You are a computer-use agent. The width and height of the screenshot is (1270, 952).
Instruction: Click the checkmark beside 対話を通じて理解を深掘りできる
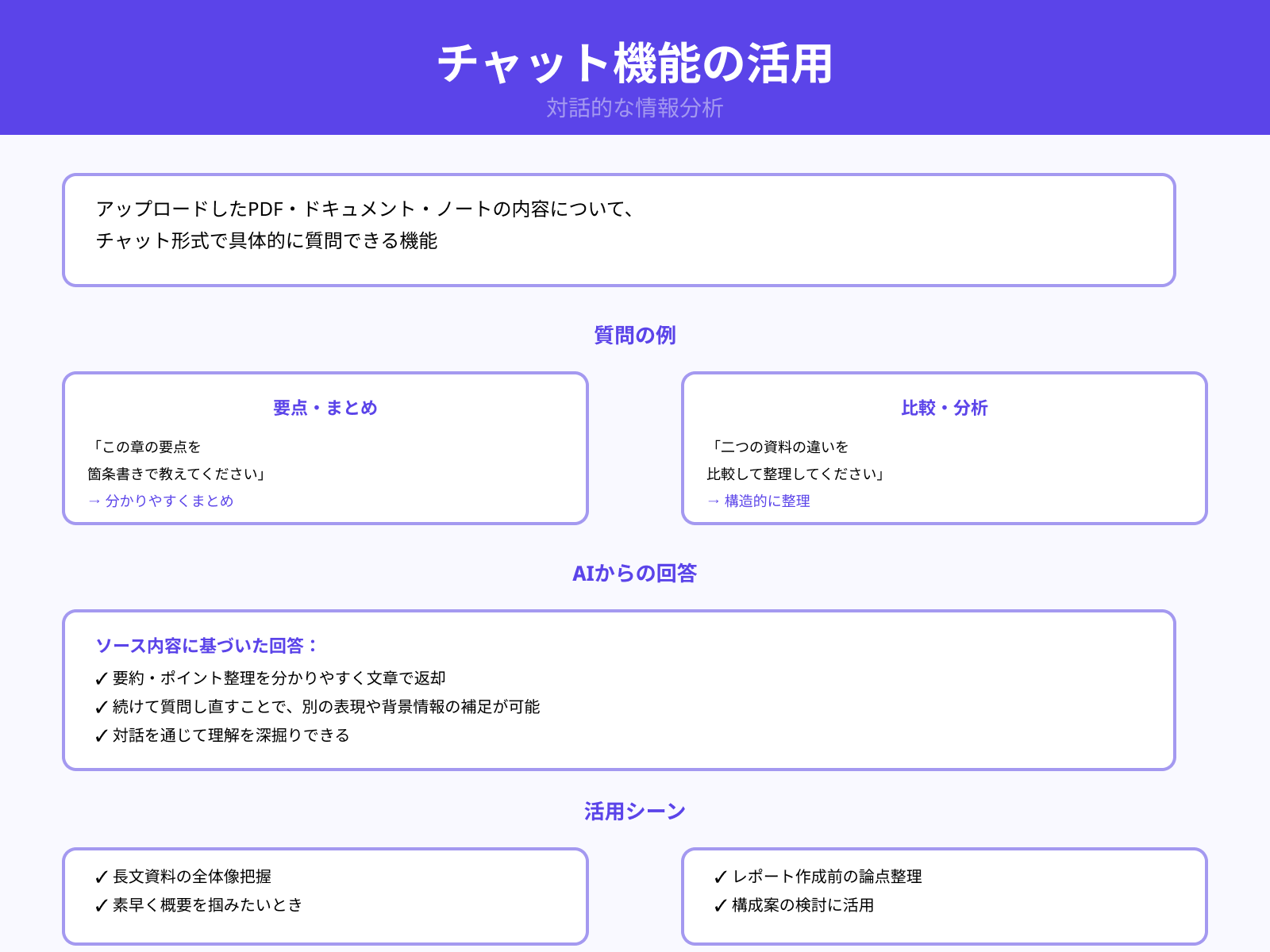tap(101, 735)
